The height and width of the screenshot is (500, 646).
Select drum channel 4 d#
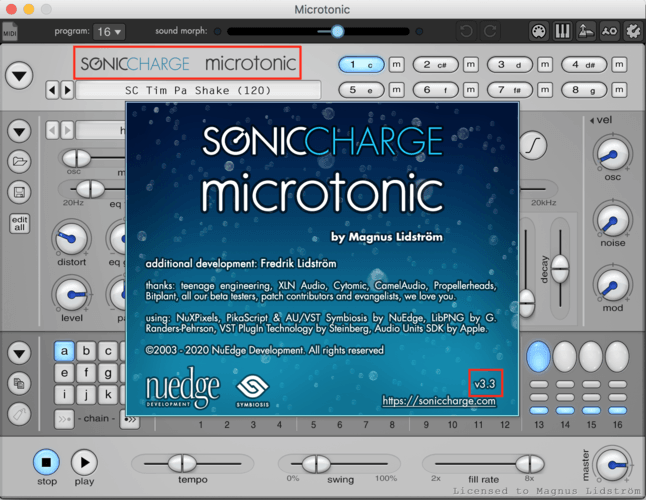pyautogui.click(x=584, y=65)
